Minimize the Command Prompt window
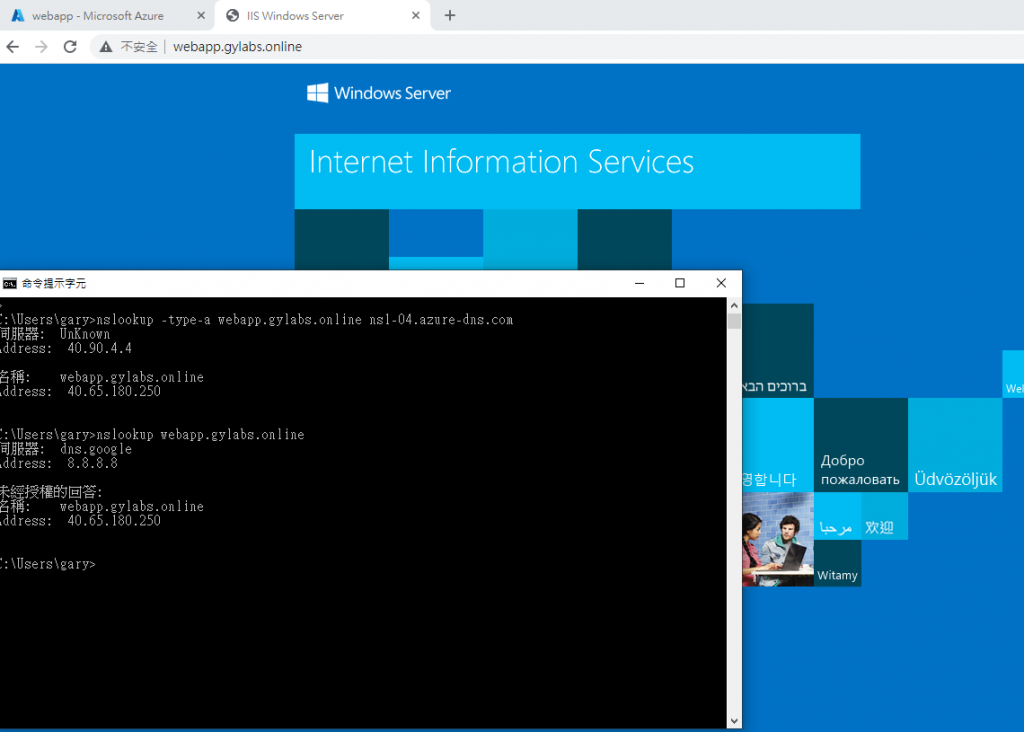Screen dimensions: 1024x732 click(x=639, y=283)
